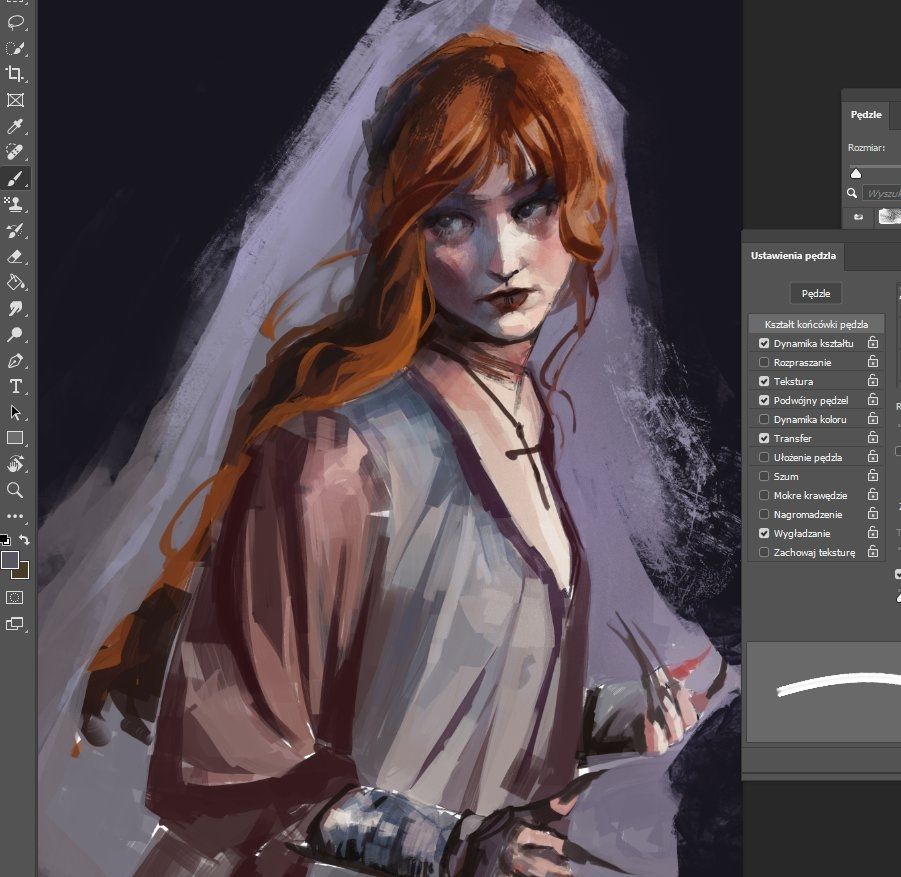Pick the Smudge tool

(15, 309)
